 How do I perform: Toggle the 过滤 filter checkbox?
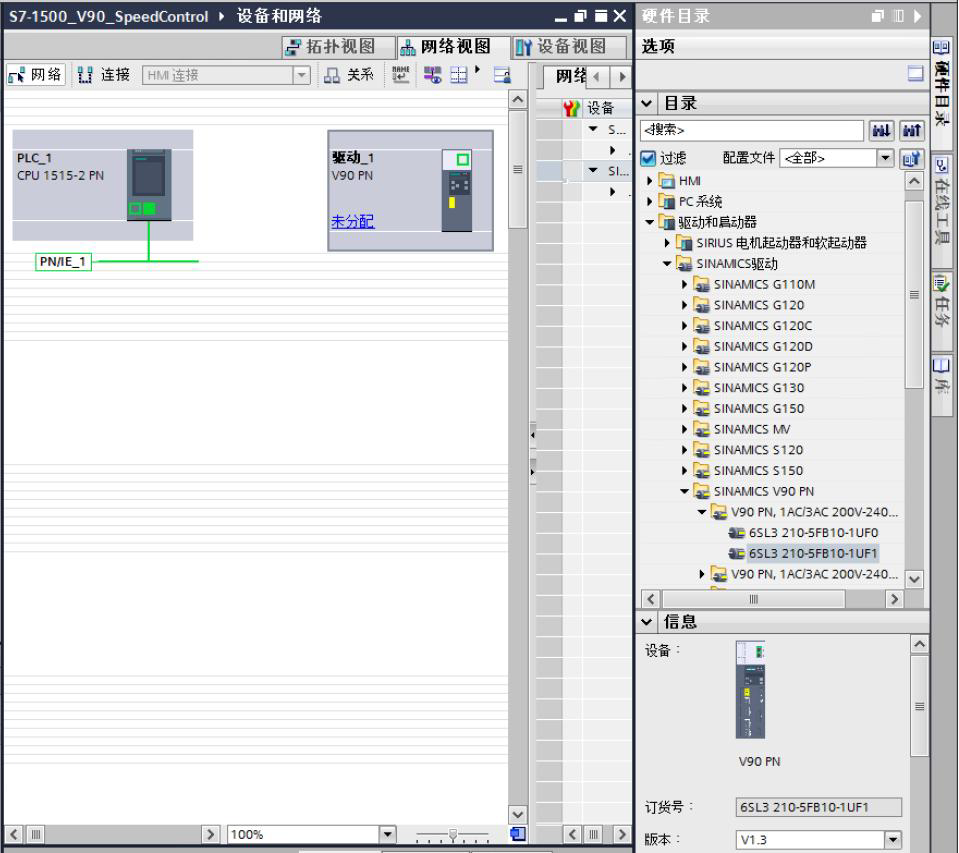[648, 159]
